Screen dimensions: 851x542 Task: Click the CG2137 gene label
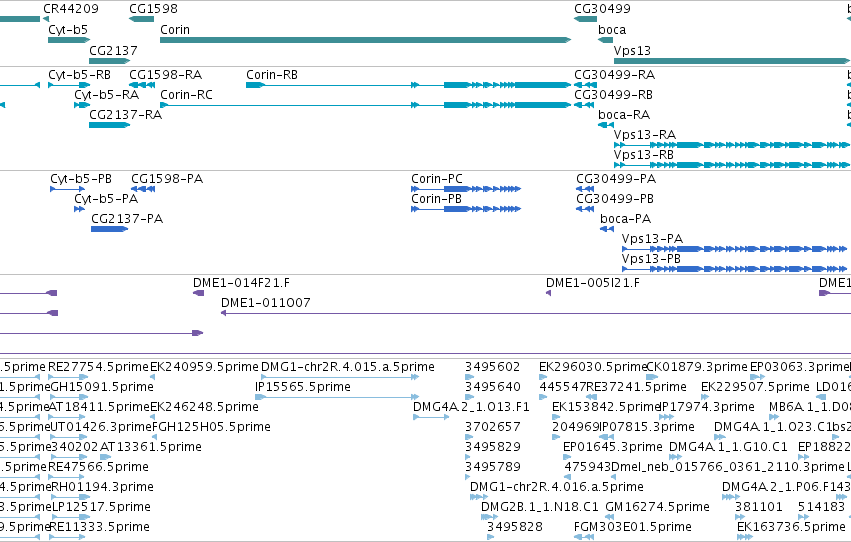click(x=113, y=50)
